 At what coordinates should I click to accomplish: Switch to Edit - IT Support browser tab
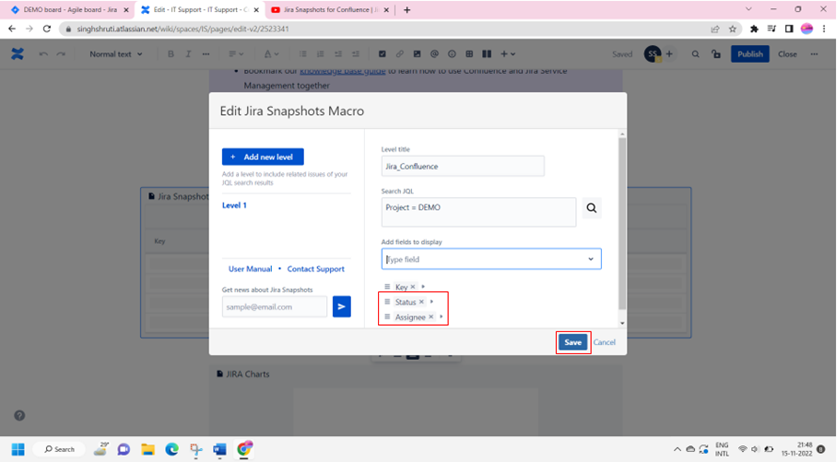[x=200, y=10]
